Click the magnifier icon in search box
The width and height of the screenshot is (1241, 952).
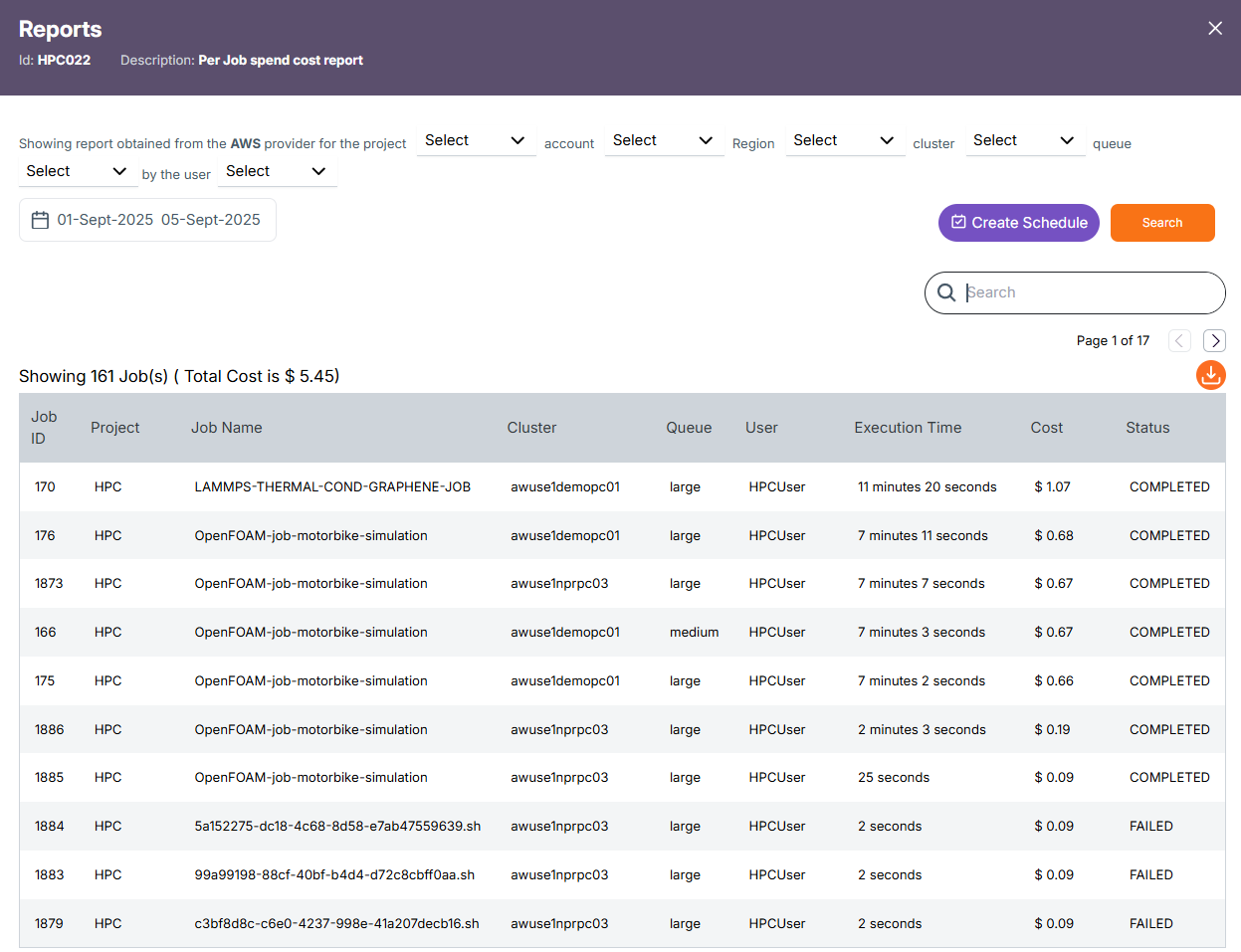[x=946, y=292]
